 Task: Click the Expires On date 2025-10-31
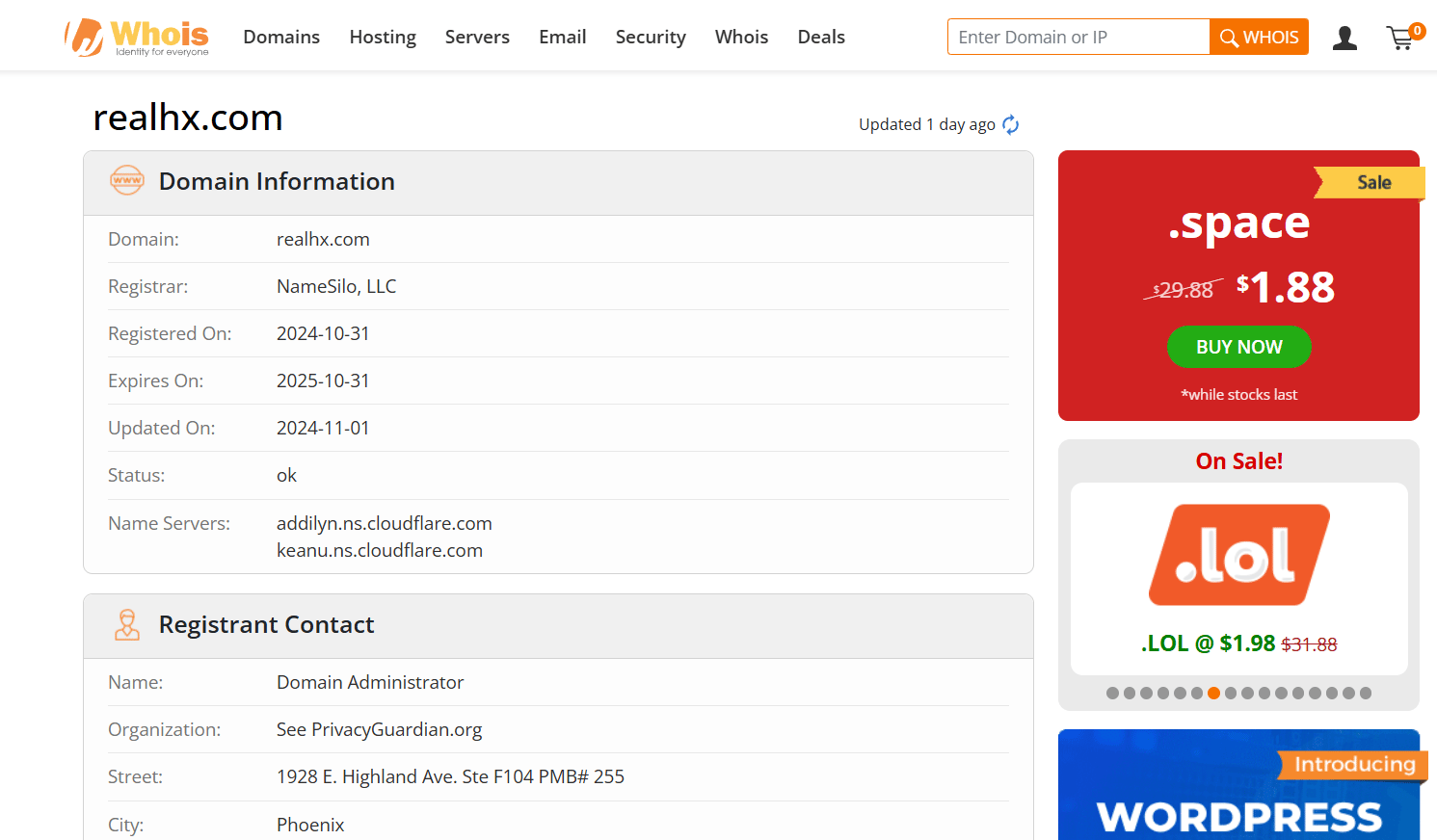[x=323, y=381]
